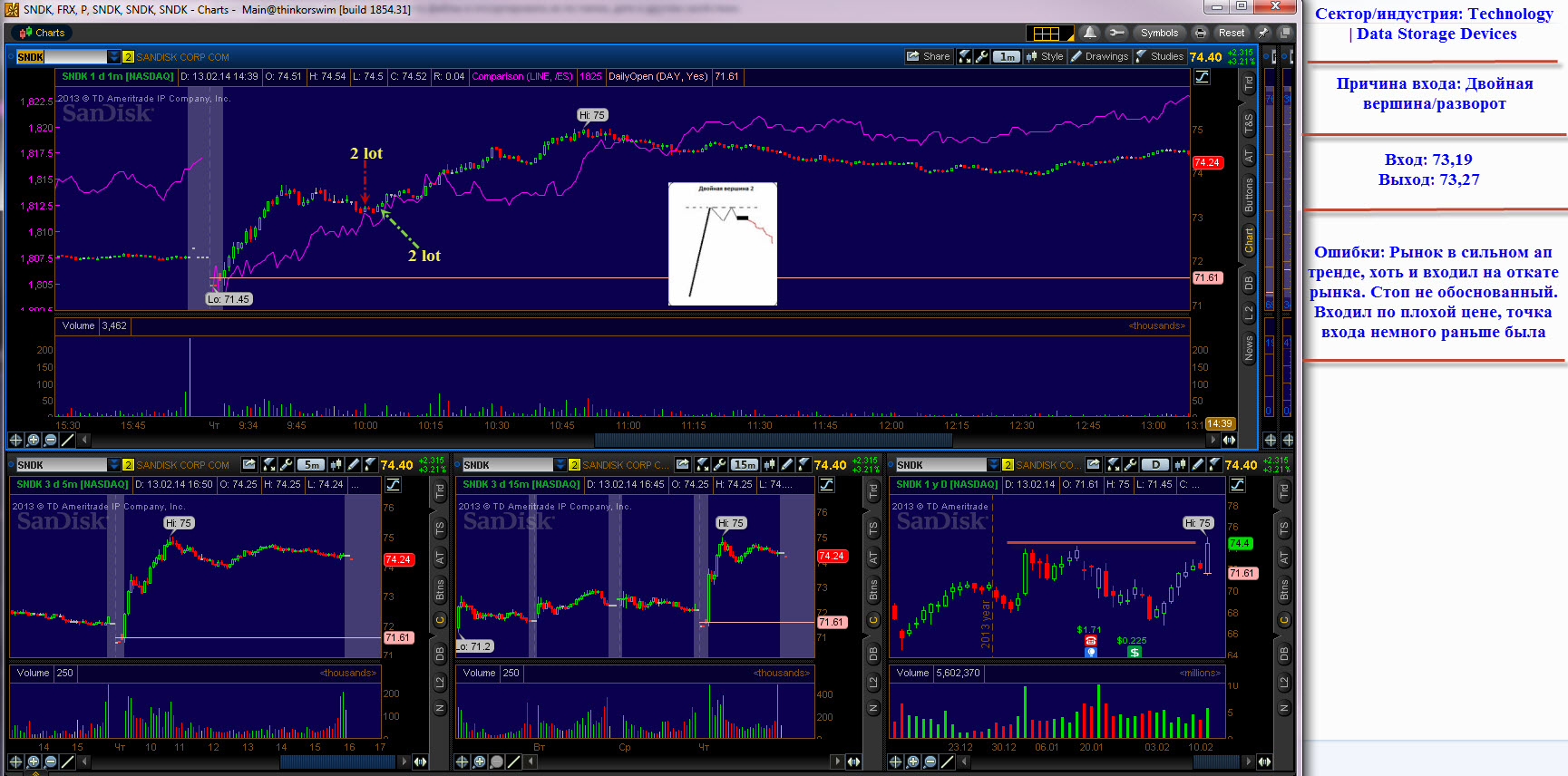Click the detach window icon near Reset
The height and width of the screenshot is (776, 1568).
coord(1284,33)
